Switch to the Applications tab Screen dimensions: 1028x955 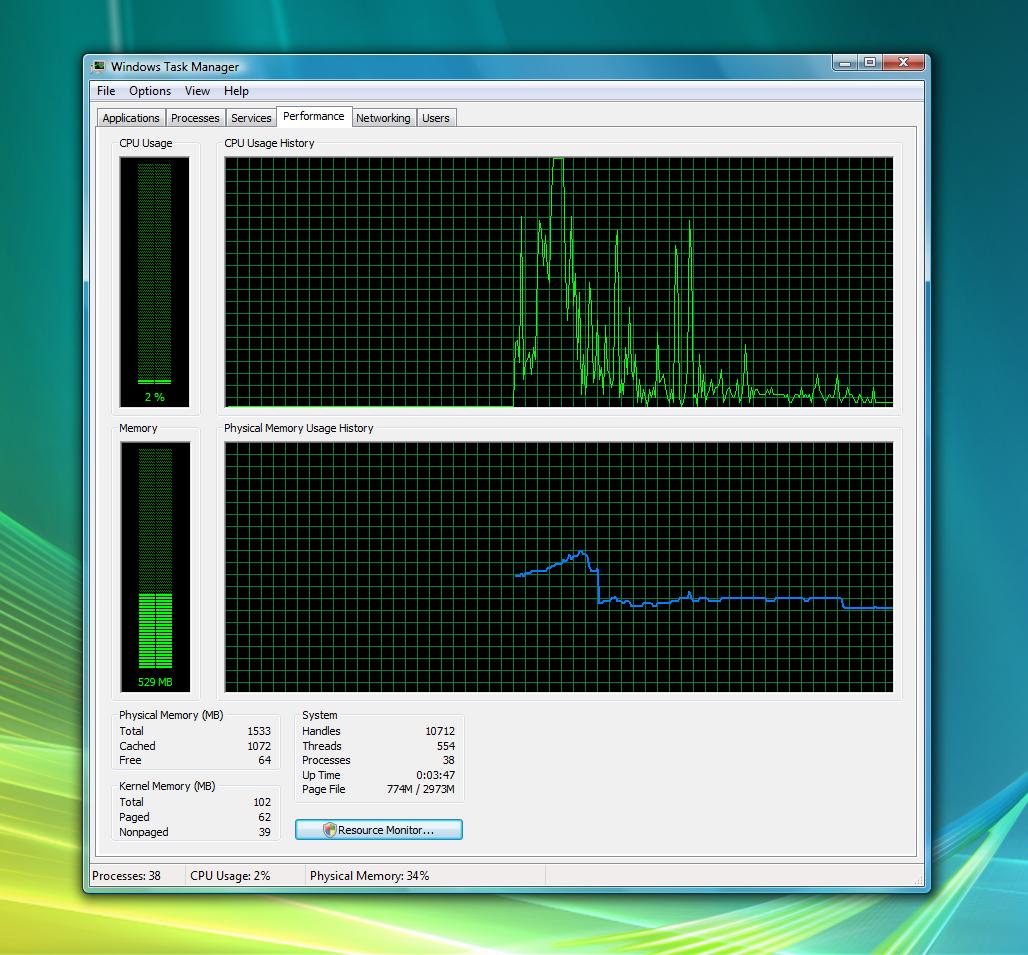131,118
